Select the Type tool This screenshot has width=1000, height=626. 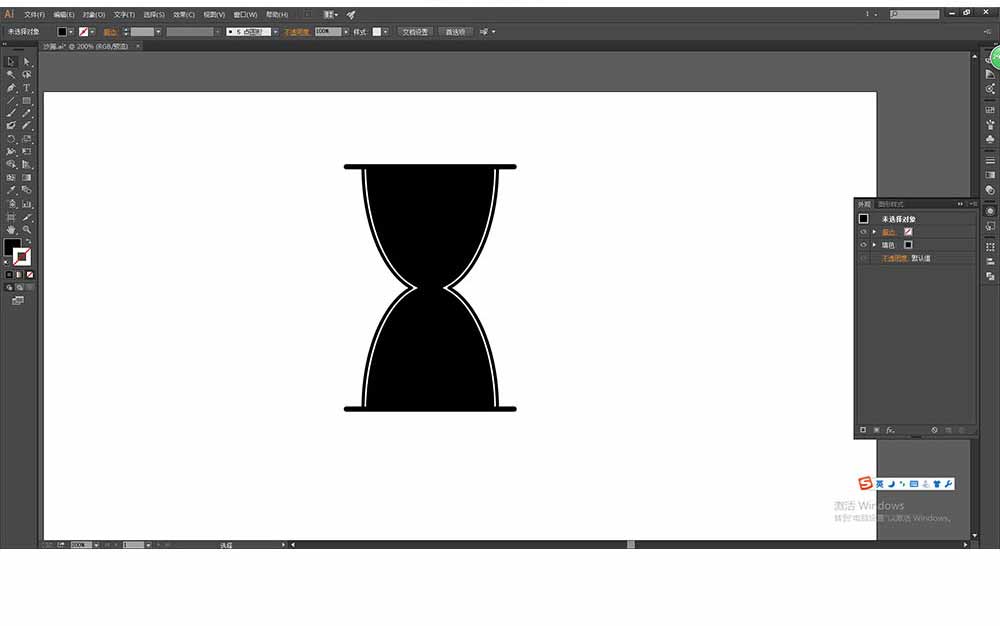coord(27,88)
